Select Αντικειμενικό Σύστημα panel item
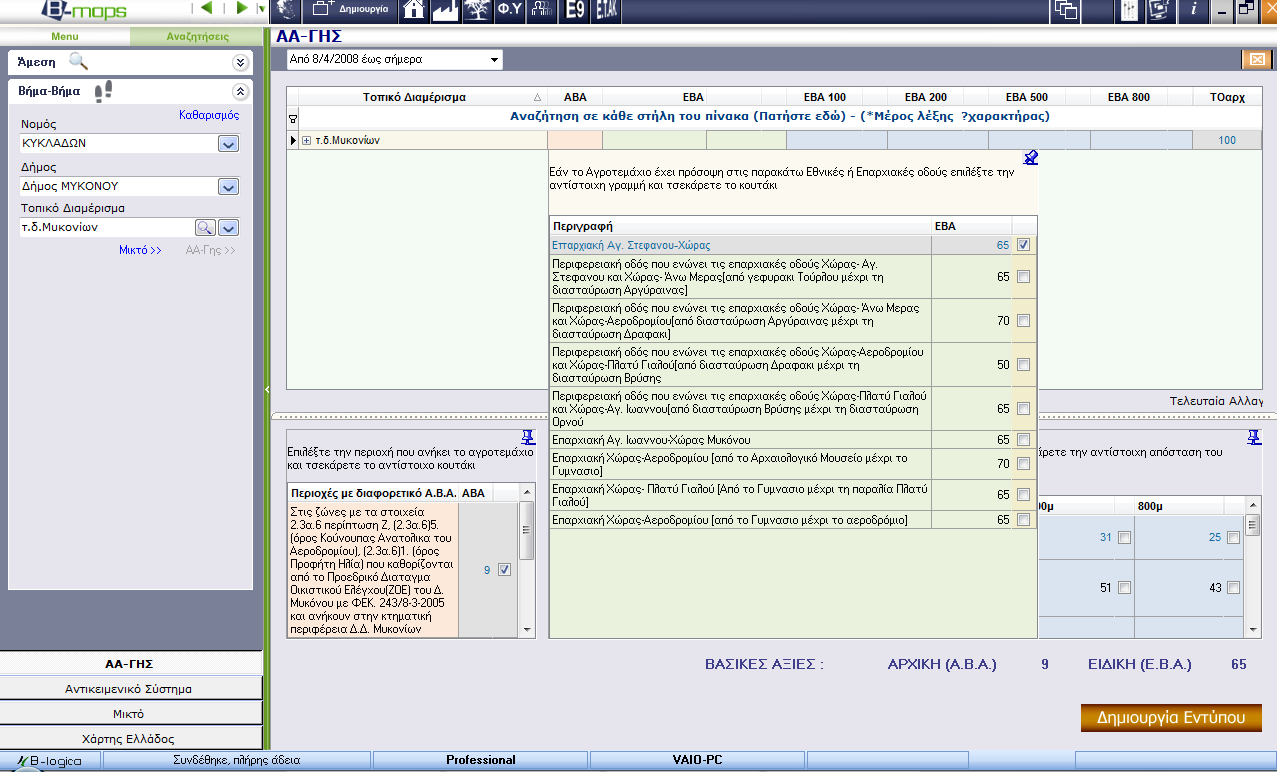 click(130, 689)
